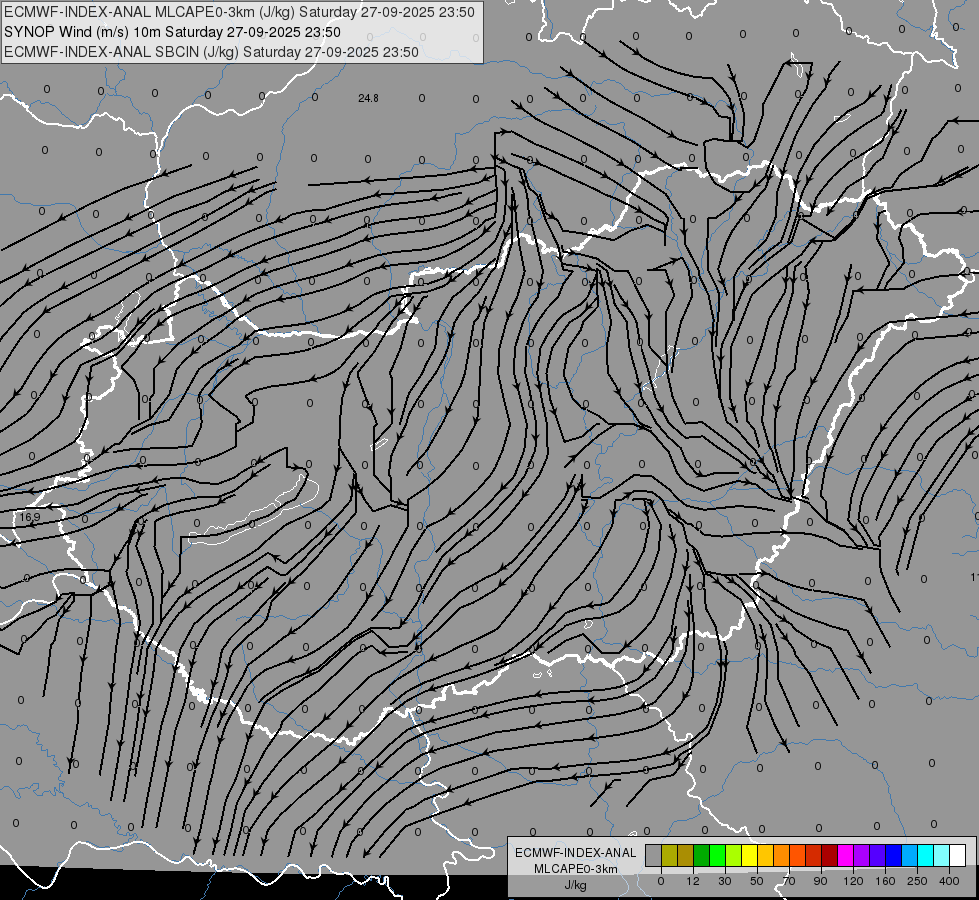Click legend scale value 90

820,881
